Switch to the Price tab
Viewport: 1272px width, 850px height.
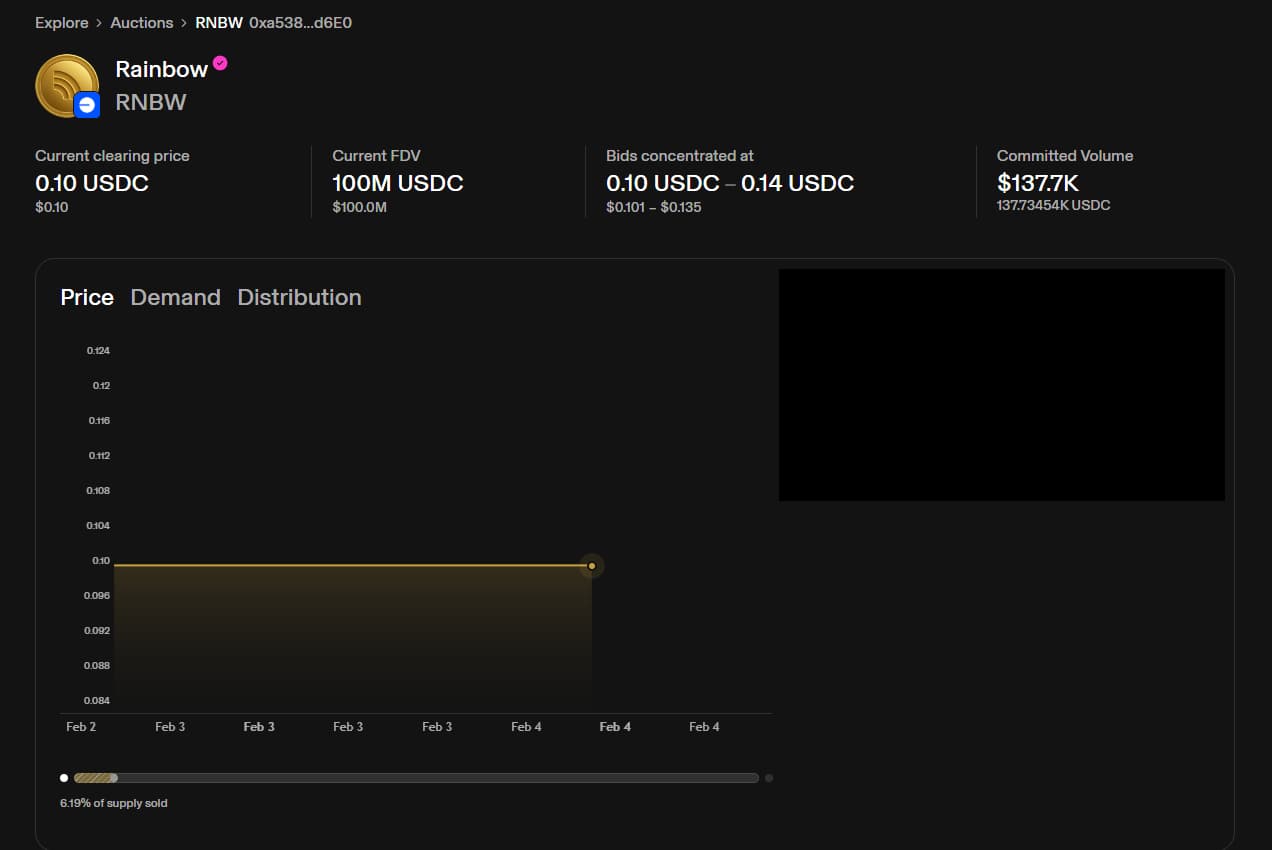[87, 297]
